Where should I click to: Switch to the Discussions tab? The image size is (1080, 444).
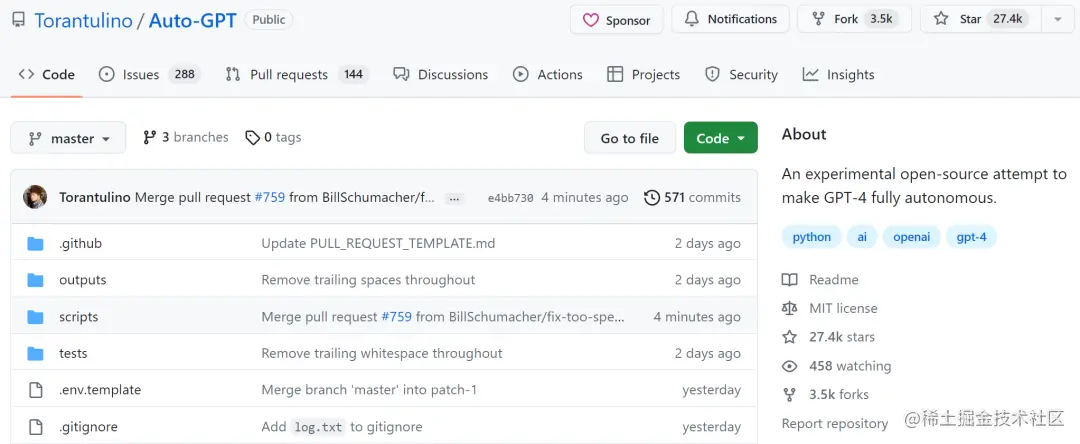[x=441, y=74]
